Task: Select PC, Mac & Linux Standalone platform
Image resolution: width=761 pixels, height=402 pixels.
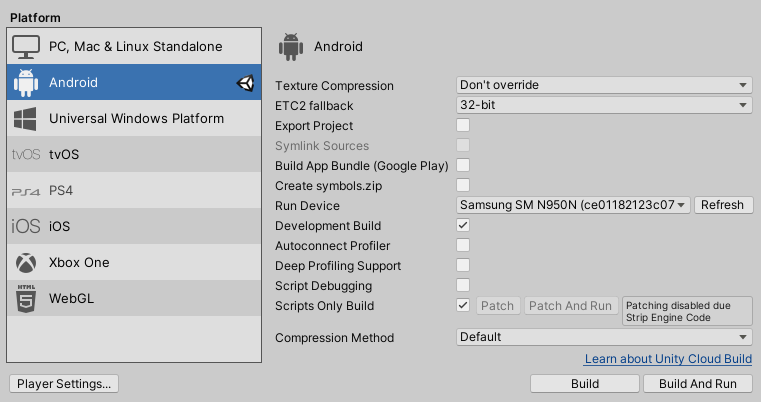Action: [134, 46]
